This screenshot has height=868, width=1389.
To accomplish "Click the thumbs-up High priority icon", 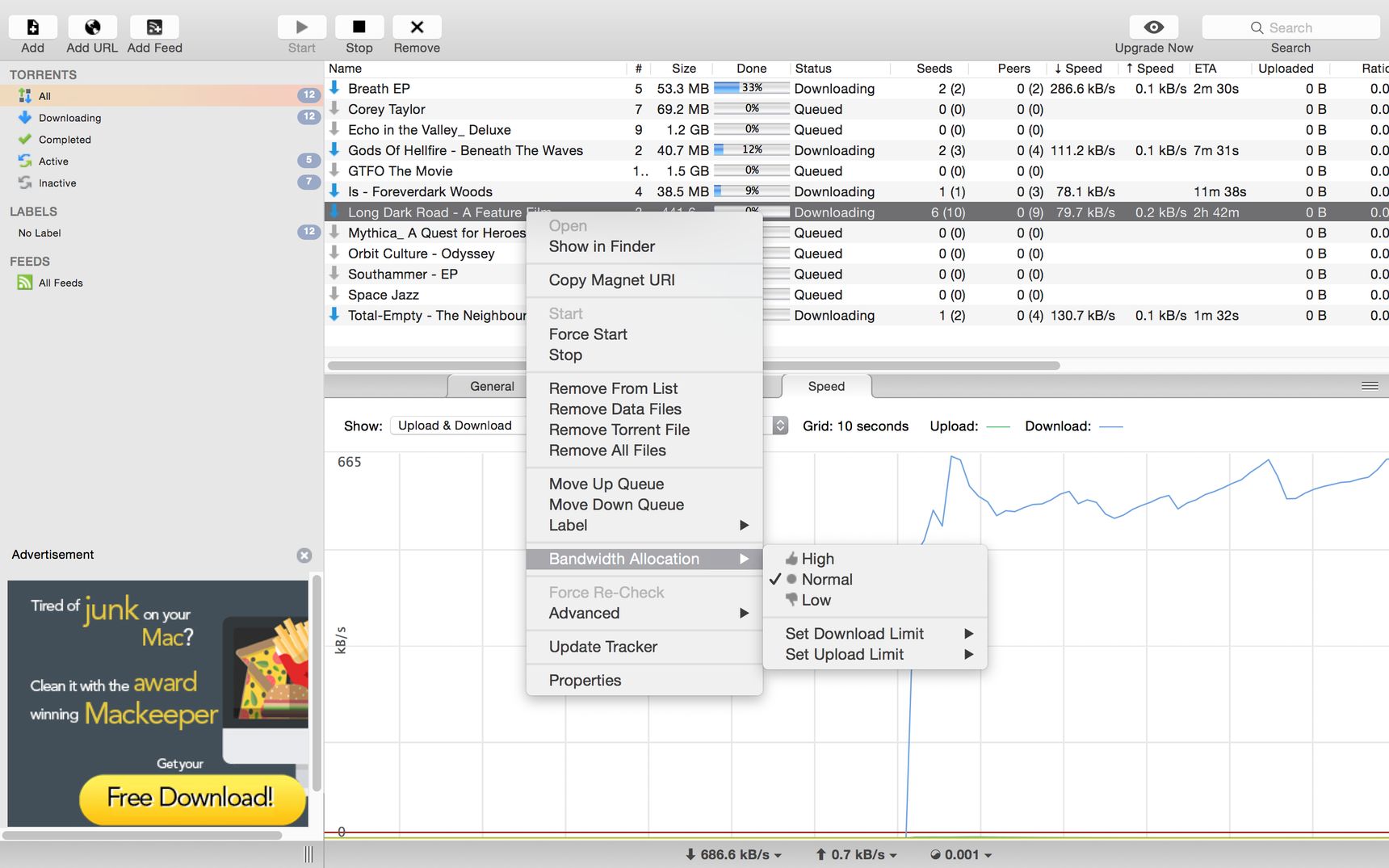I will point(791,559).
